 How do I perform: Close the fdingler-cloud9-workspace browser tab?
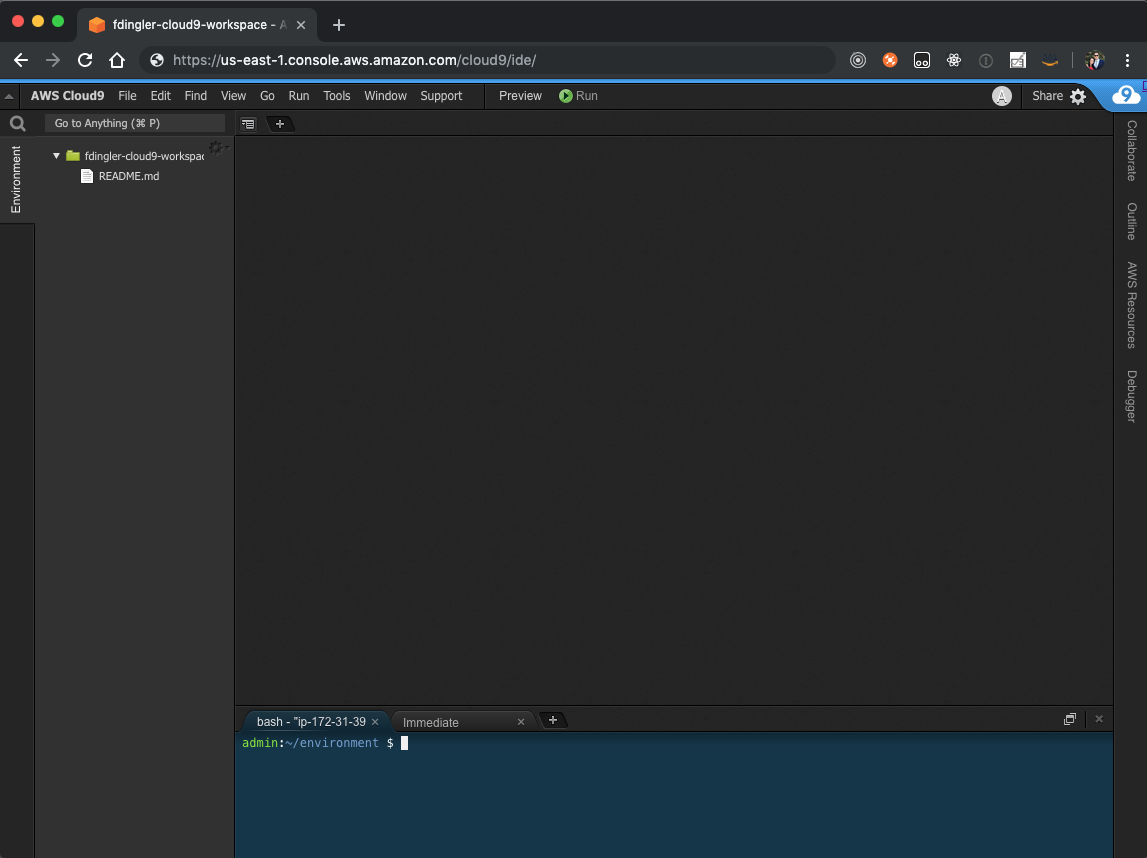tap(301, 25)
